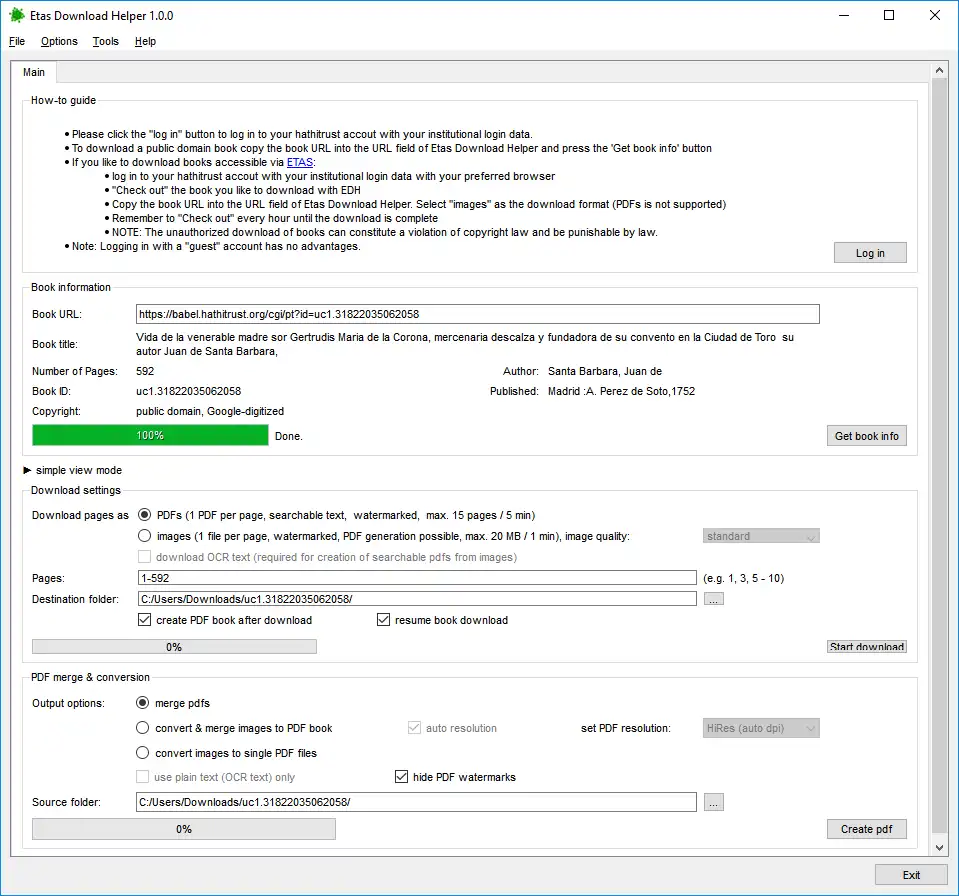Click the author Santa Barbara, Juan de
Image resolution: width=959 pixels, height=896 pixels.
click(605, 371)
